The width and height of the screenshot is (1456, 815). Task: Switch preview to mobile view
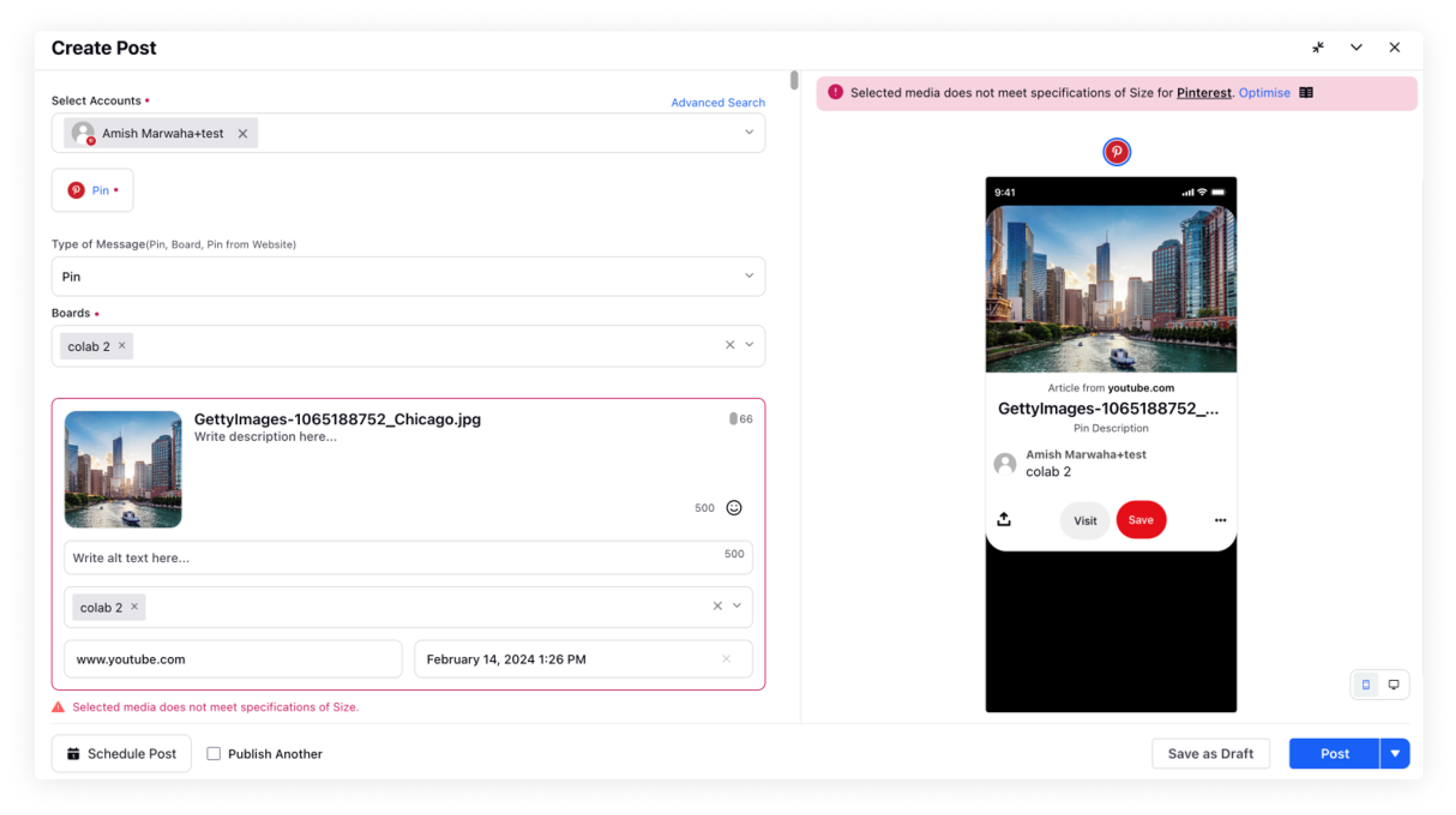(x=1366, y=684)
